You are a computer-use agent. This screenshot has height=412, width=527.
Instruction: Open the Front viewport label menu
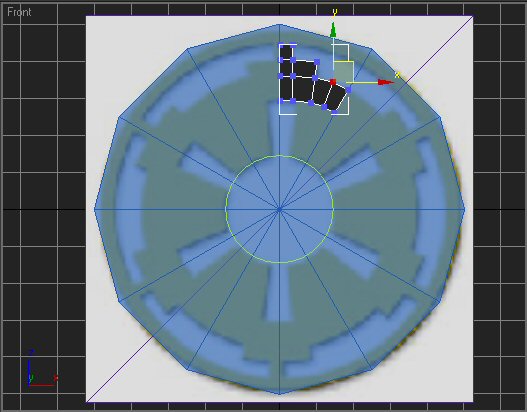[19, 12]
